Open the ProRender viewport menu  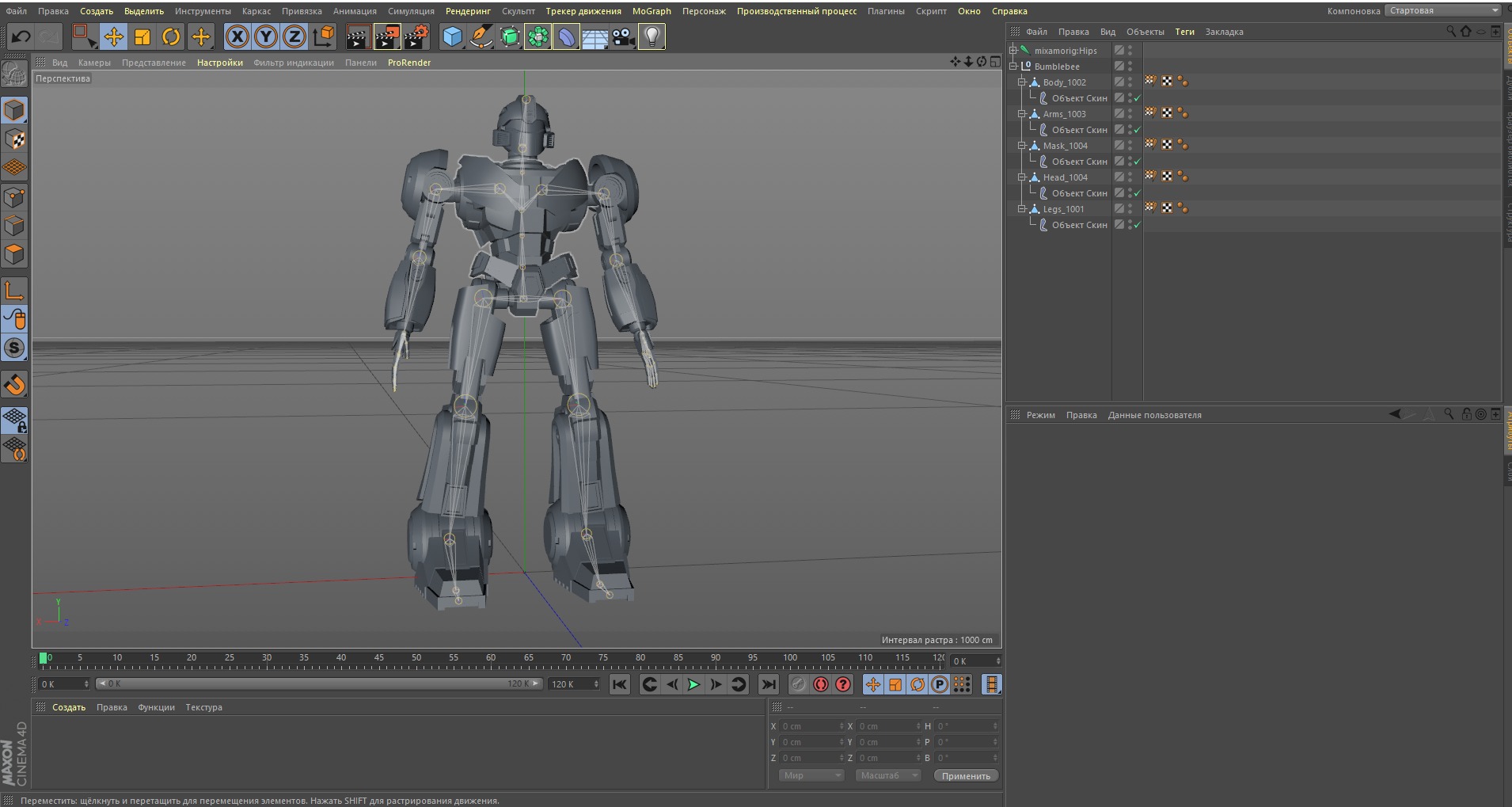click(409, 63)
